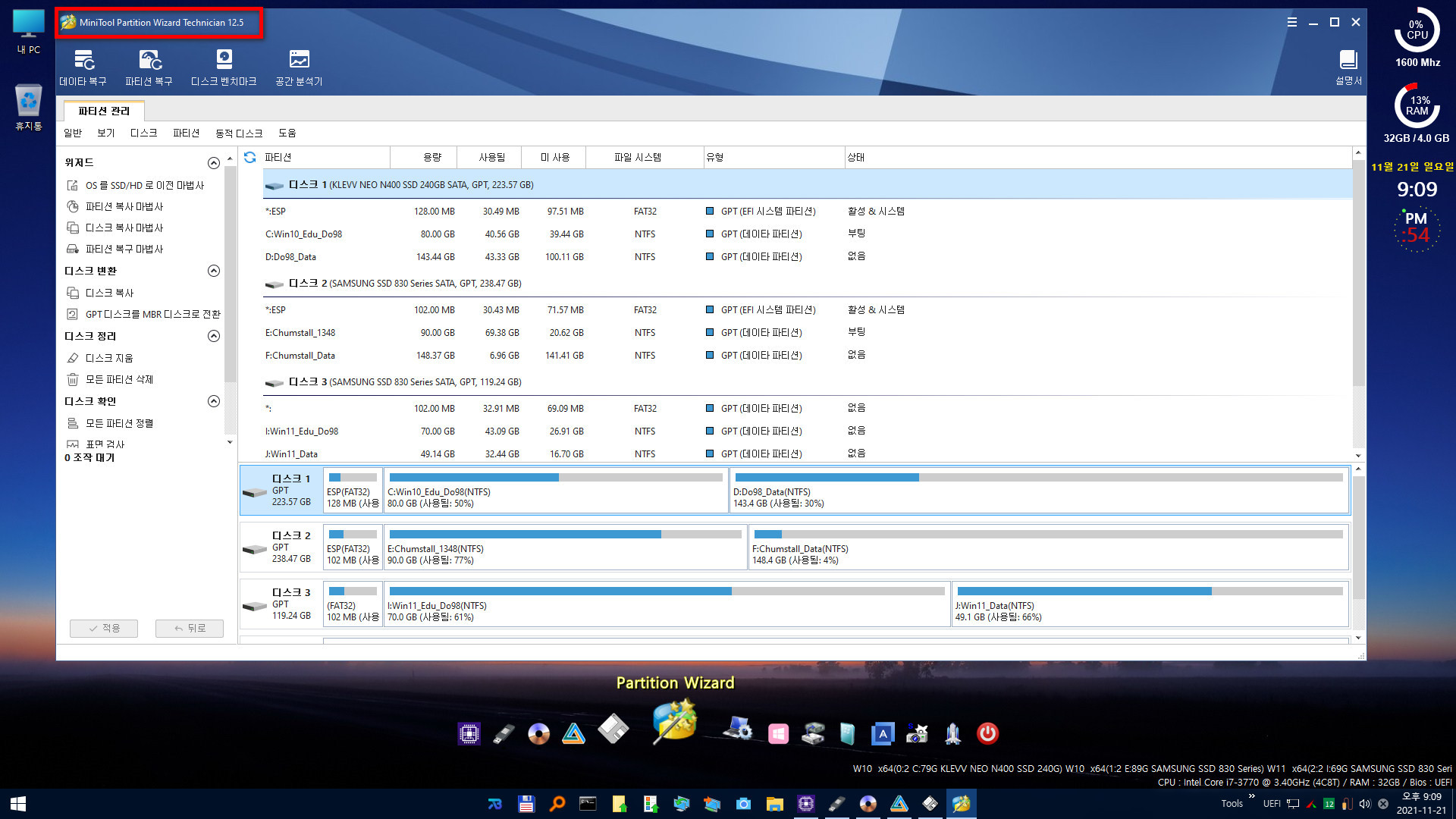Sort by 상태 column header

click(x=1097, y=157)
